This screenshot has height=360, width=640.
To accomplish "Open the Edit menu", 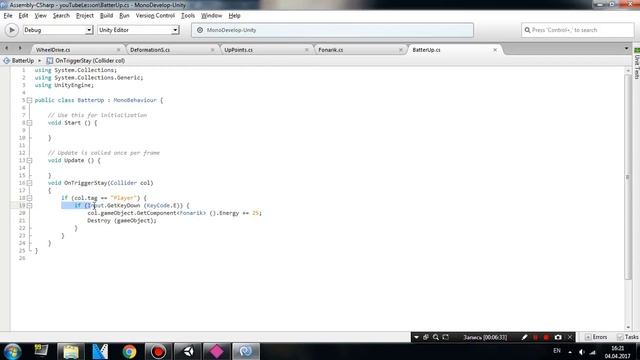I will [23, 16].
